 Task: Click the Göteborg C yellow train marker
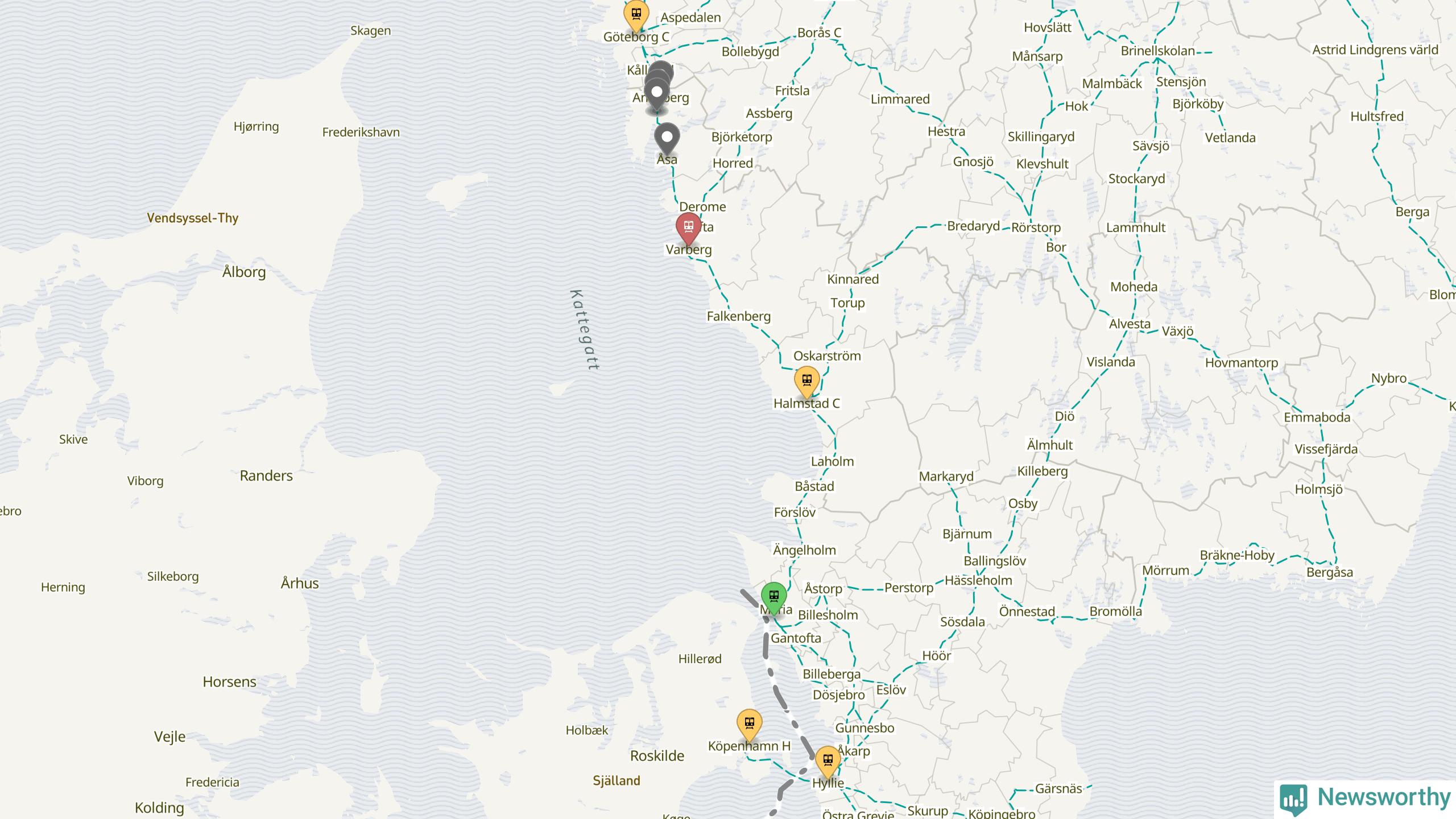coord(636,16)
